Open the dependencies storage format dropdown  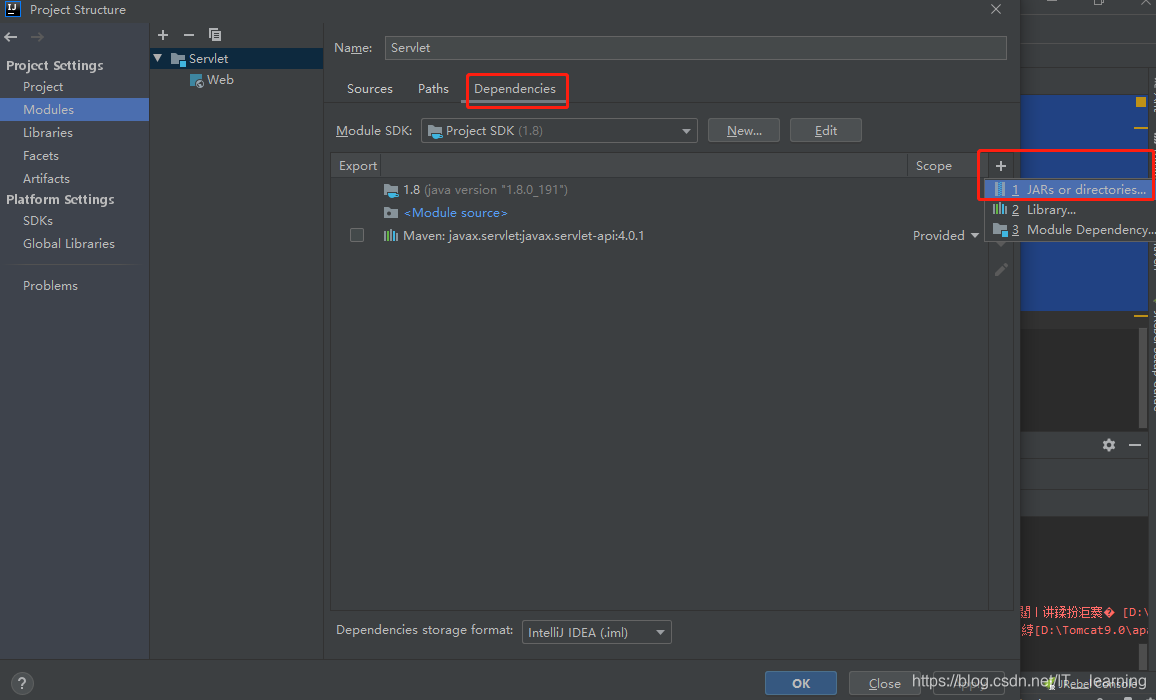pos(596,632)
